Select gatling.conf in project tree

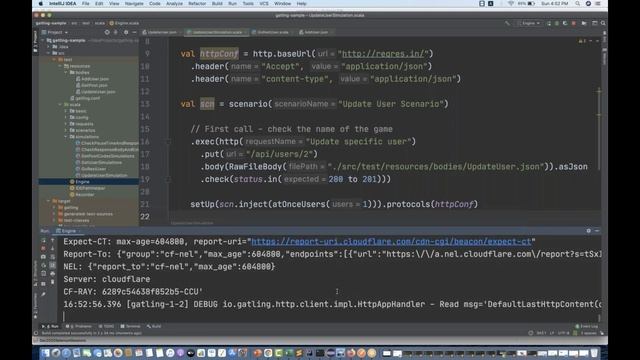(x=85, y=98)
